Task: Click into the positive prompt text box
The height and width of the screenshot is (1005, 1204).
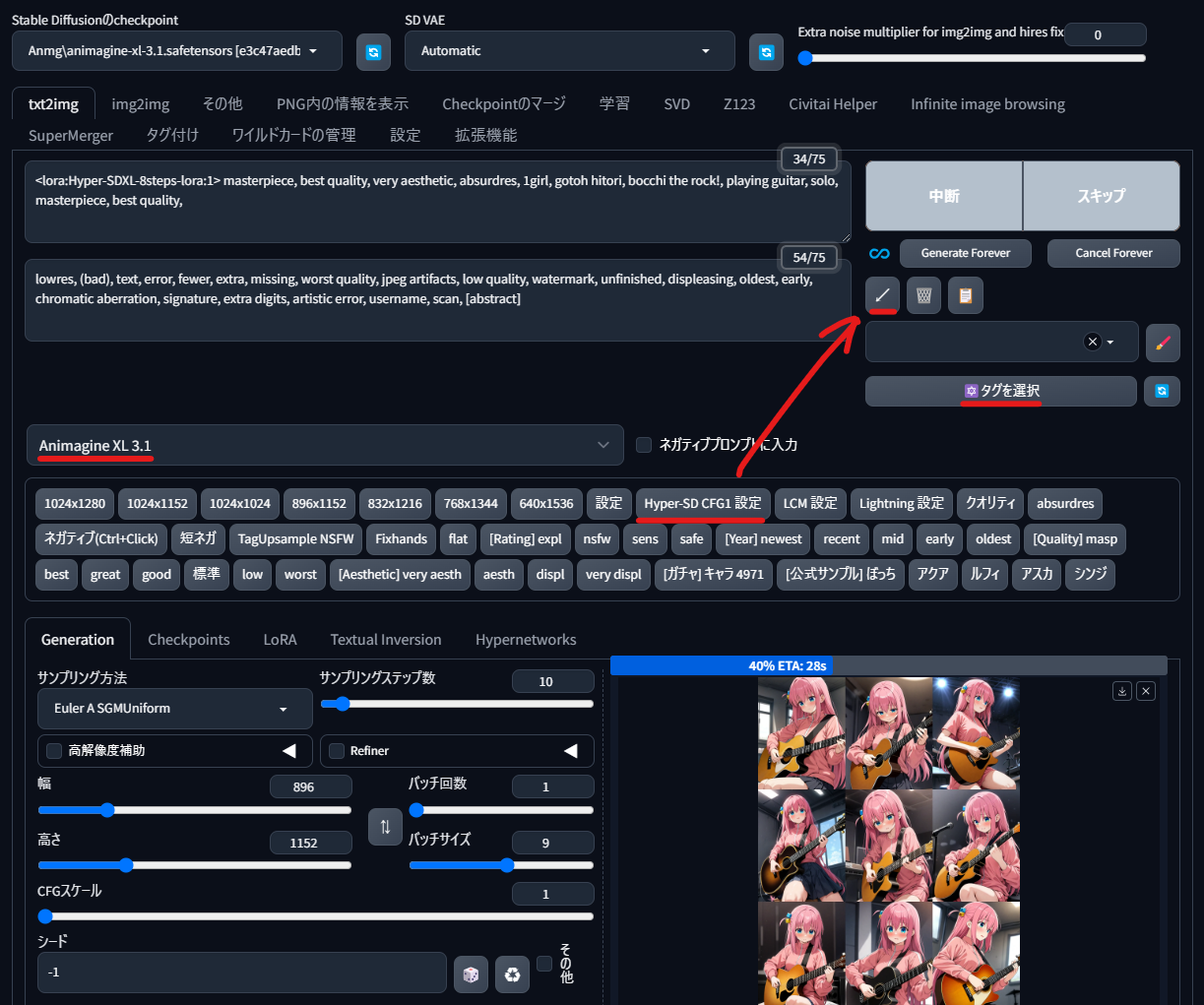Action: pyautogui.click(x=437, y=202)
